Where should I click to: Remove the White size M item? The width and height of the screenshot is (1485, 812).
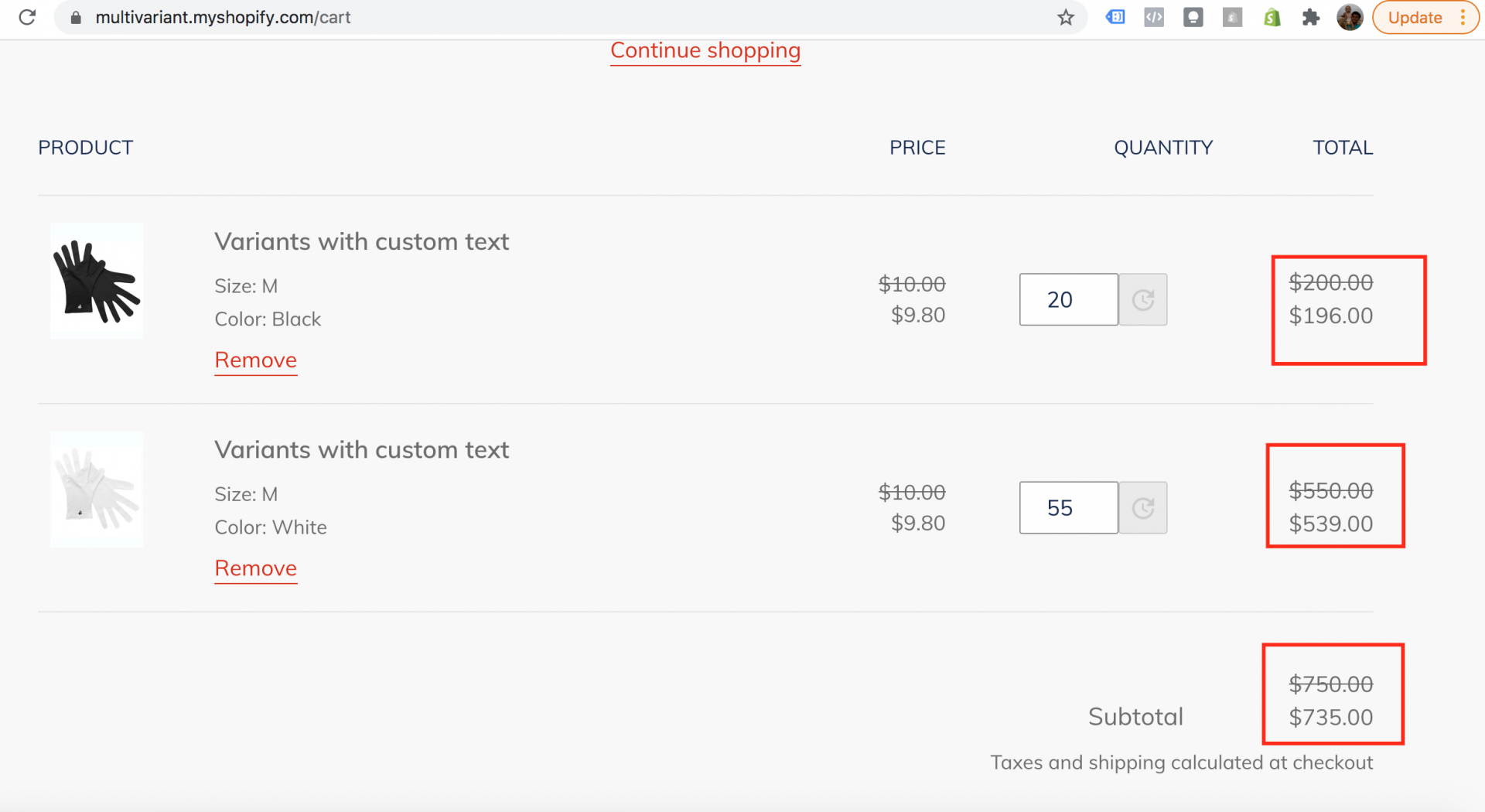(x=255, y=568)
